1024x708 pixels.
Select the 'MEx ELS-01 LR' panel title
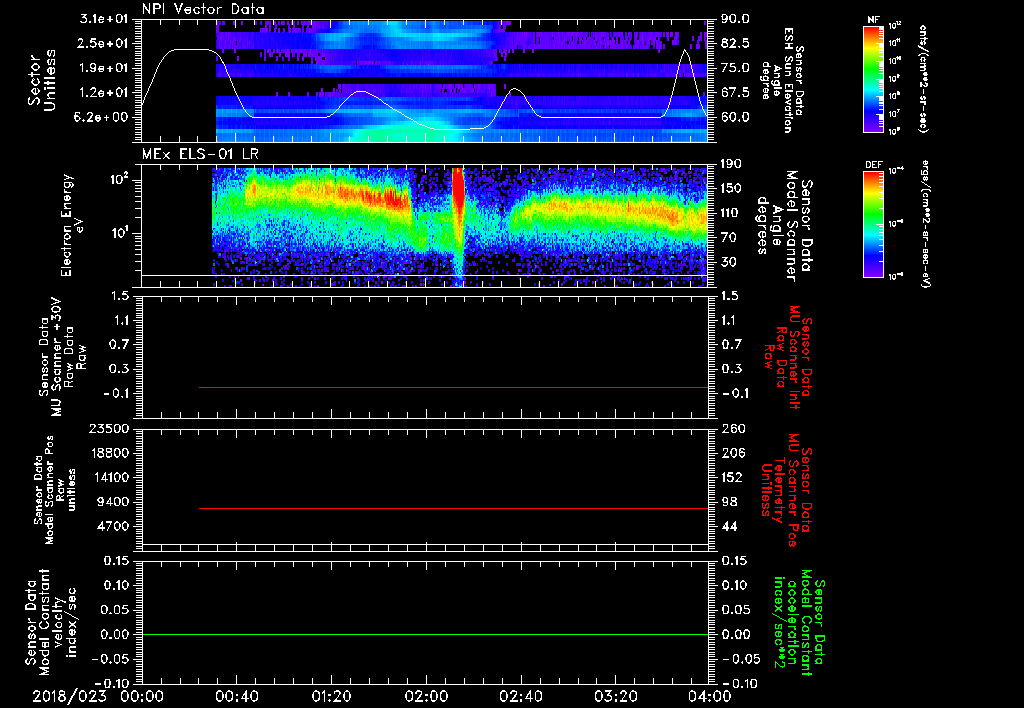point(200,154)
